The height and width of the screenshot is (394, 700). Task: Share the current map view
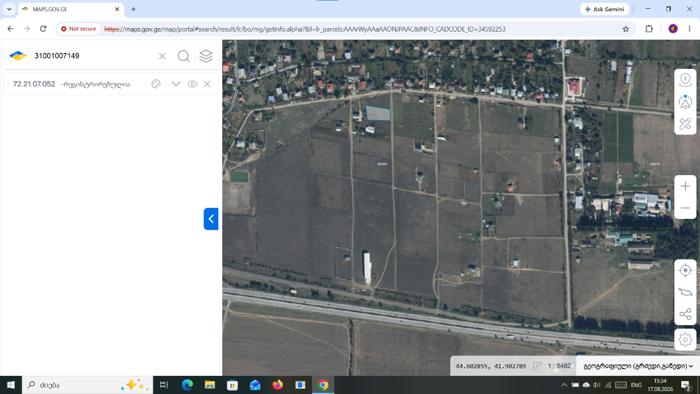(x=685, y=314)
